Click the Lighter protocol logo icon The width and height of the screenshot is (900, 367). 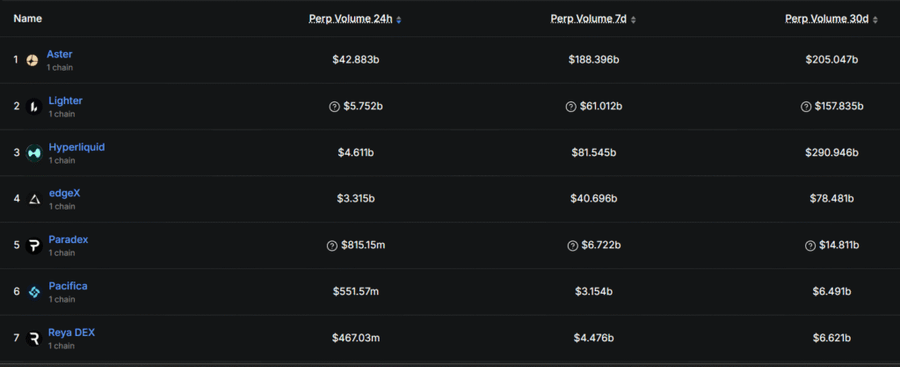click(34, 107)
